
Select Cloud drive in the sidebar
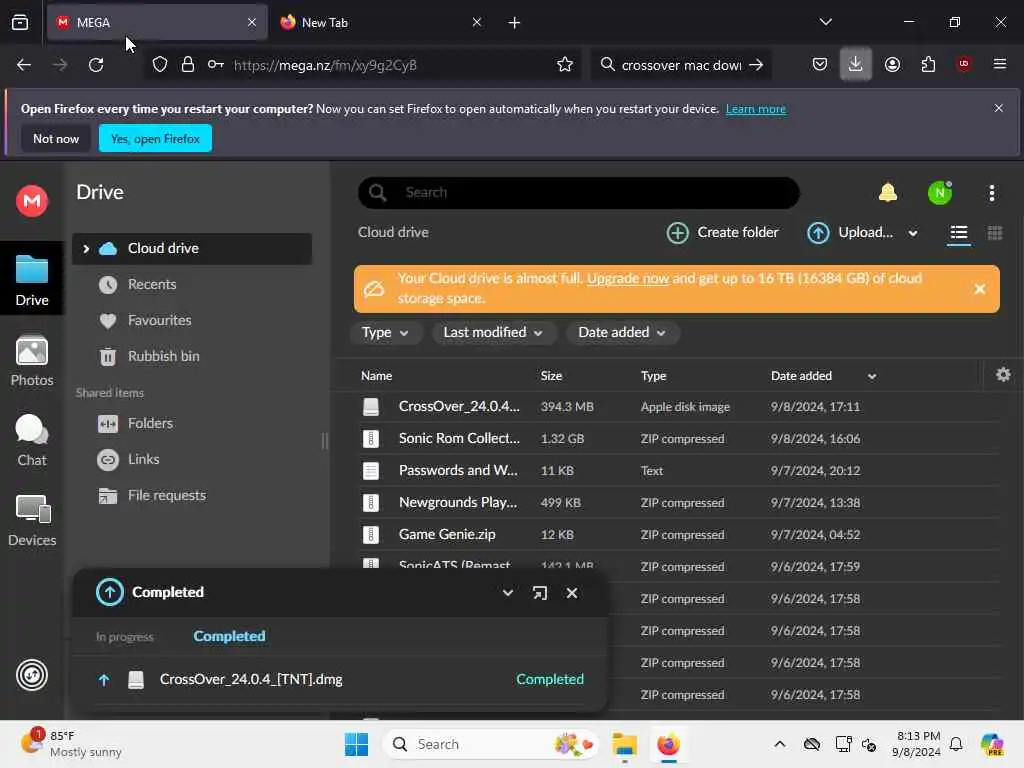click(191, 249)
